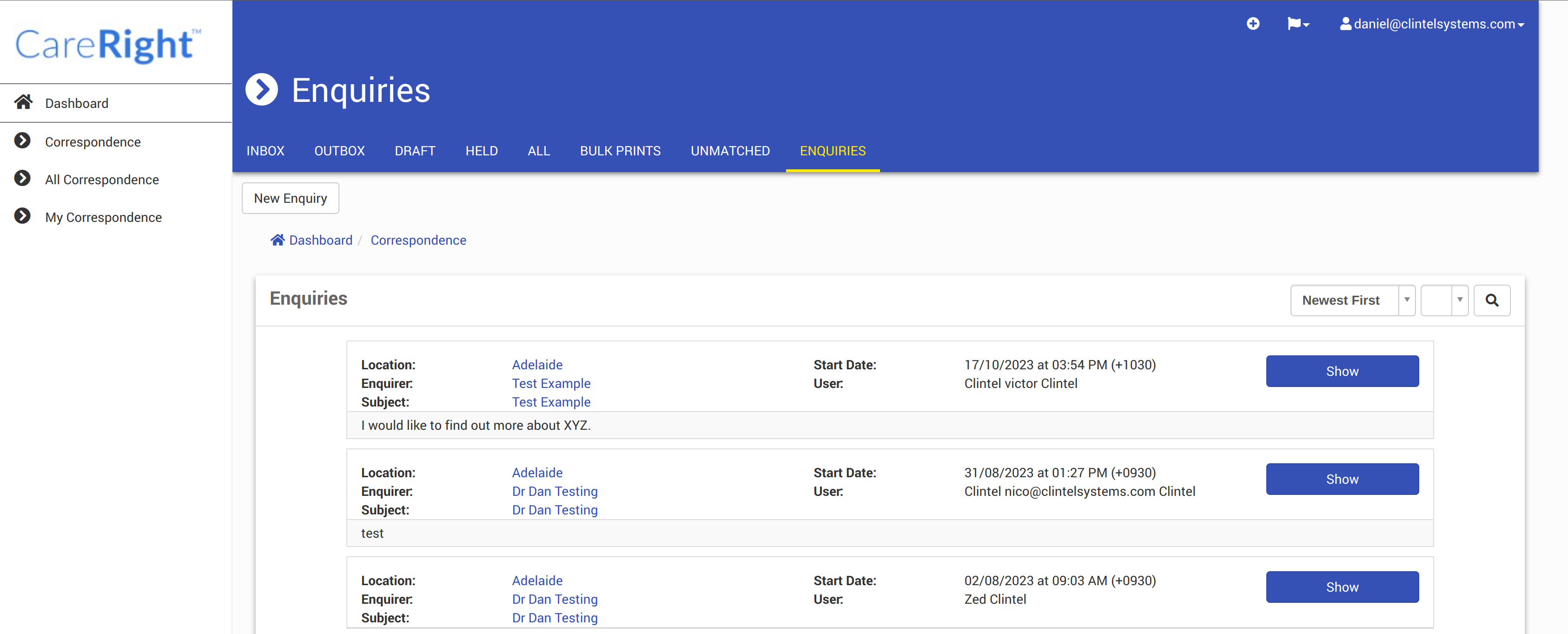This screenshot has height=634, width=1568.
Task: Click the Dashboard home icon in sidebar
Action: (x=24, y=102)
